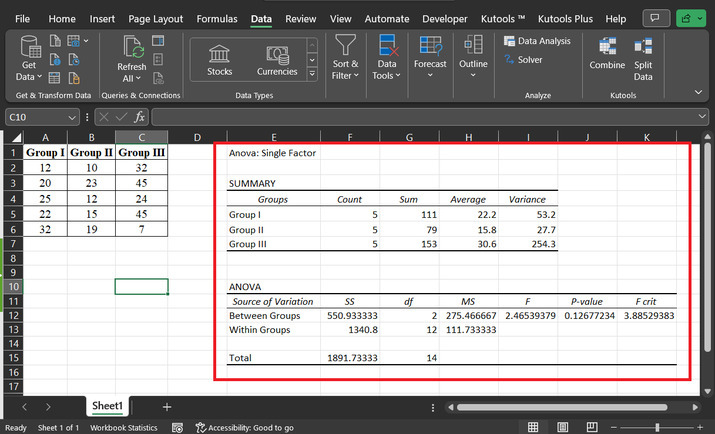Open the Name Box dropdown arrow
Screen dimensions: 715x434
[x=72, y=117]
